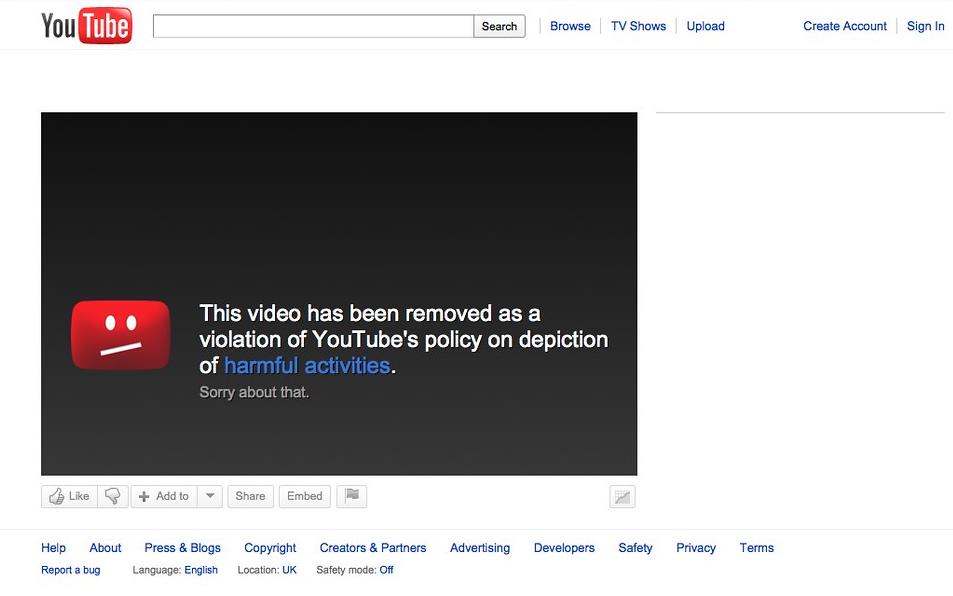Go to the Browse page
Image resolution: width=953 pixels, height=596 pixels.
(x=570, y=26)
